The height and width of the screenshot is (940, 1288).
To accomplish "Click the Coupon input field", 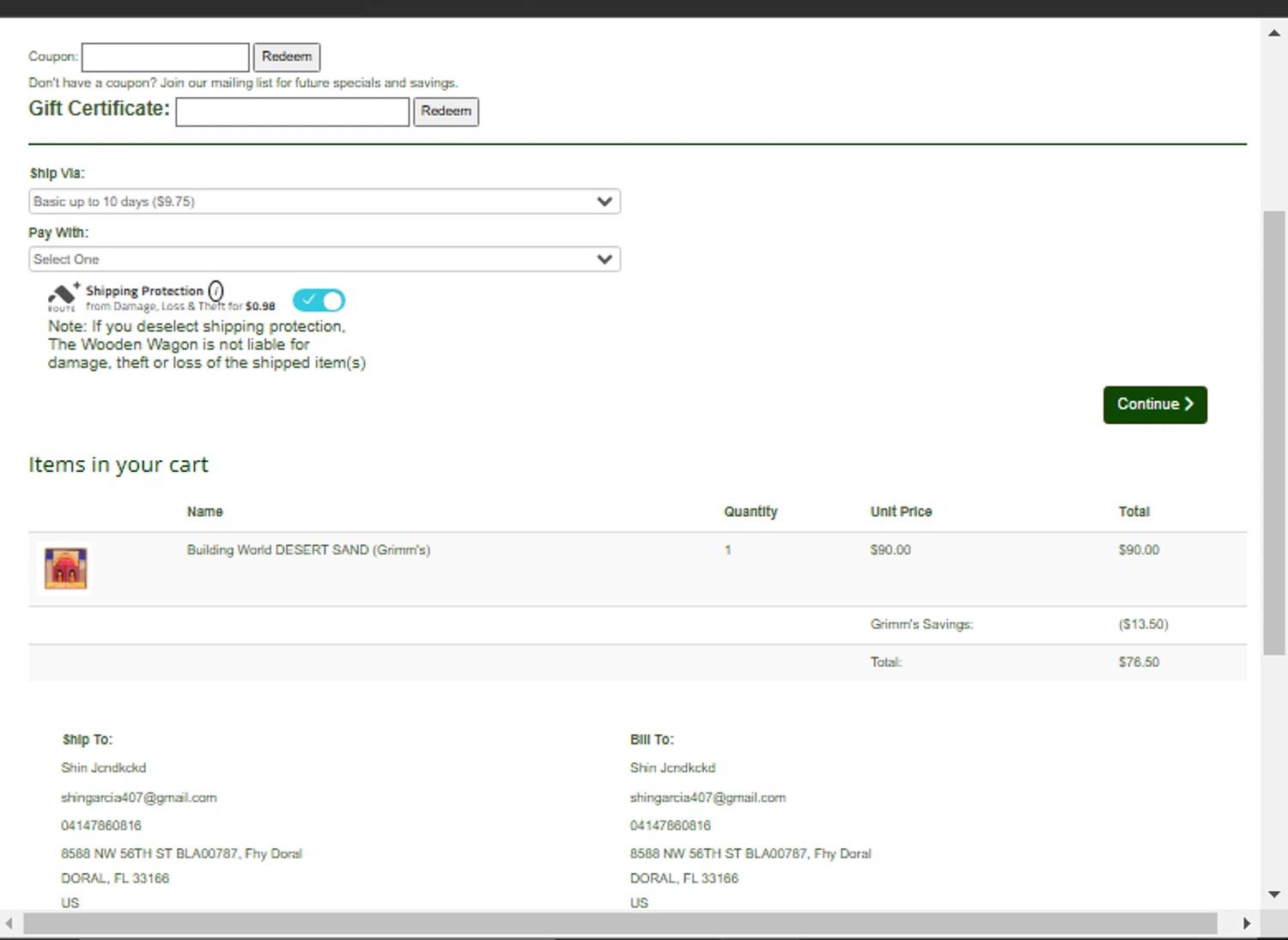I will 165,58.
